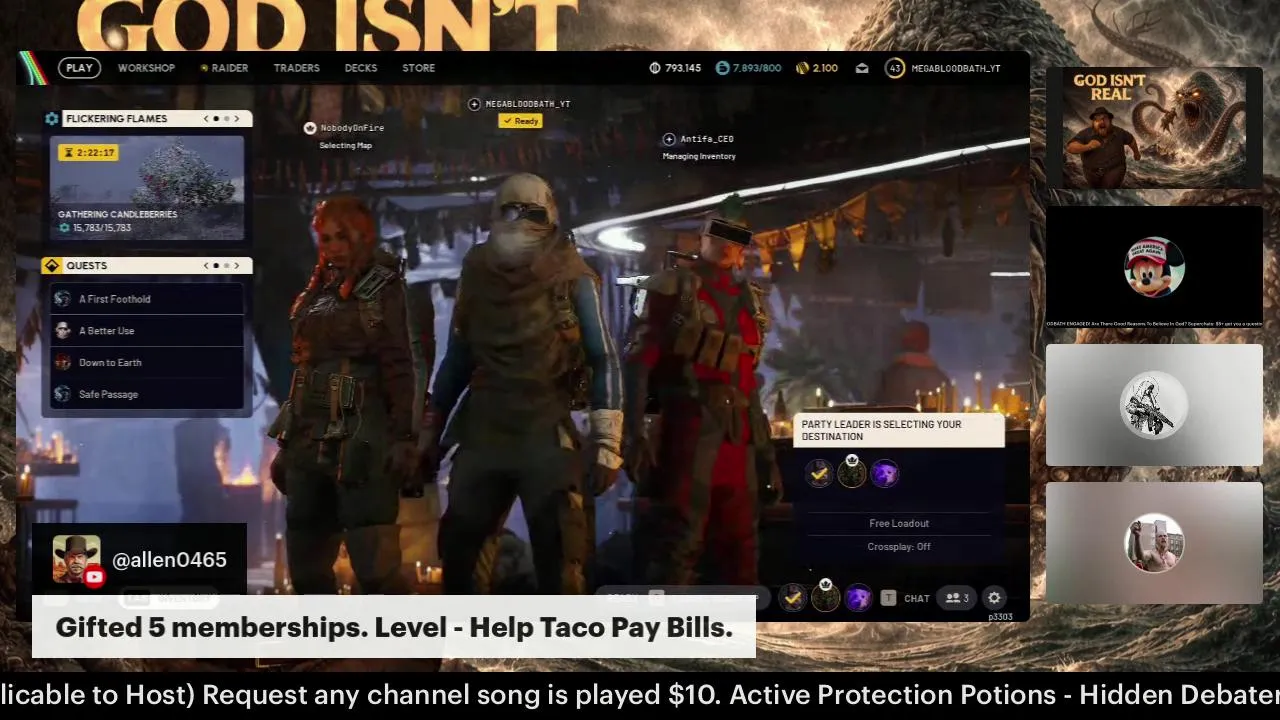Select the NobodyOnFire player name
The image size is (1280, 720).
352,128
